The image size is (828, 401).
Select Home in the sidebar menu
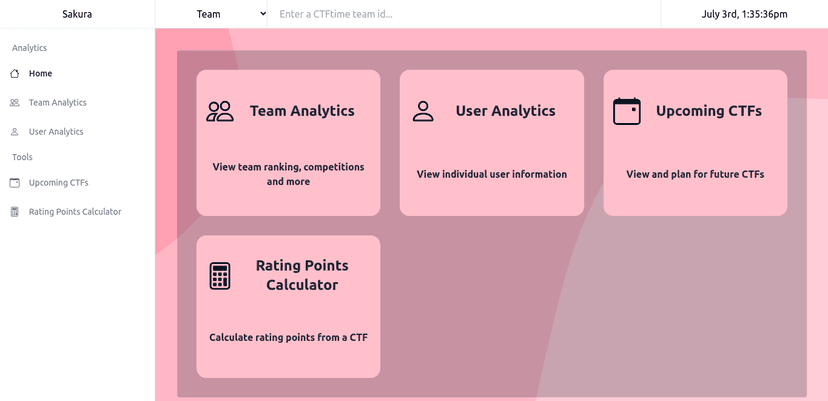(x=40, y=73)
